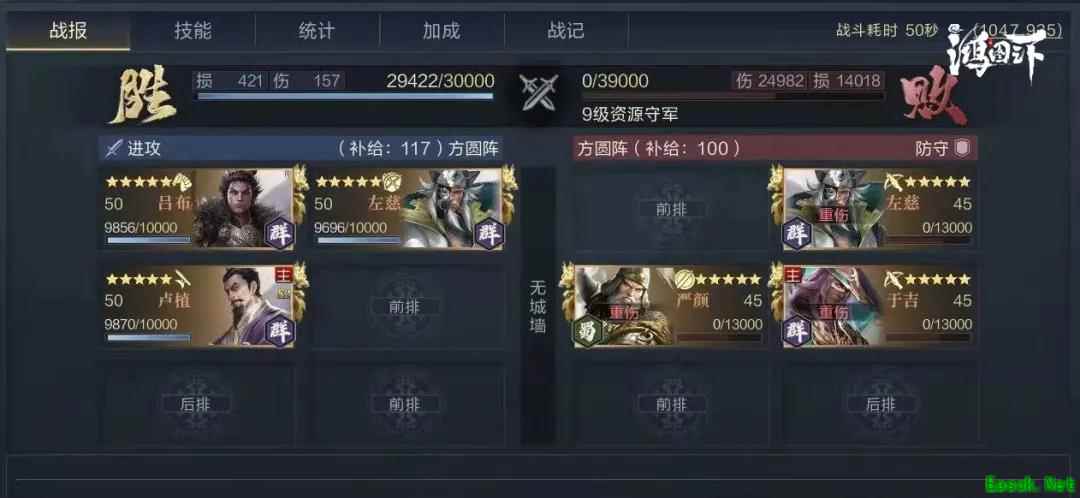Open the 统计 tab
Screen dimensions: 1080x498
[x=317, y=31]
